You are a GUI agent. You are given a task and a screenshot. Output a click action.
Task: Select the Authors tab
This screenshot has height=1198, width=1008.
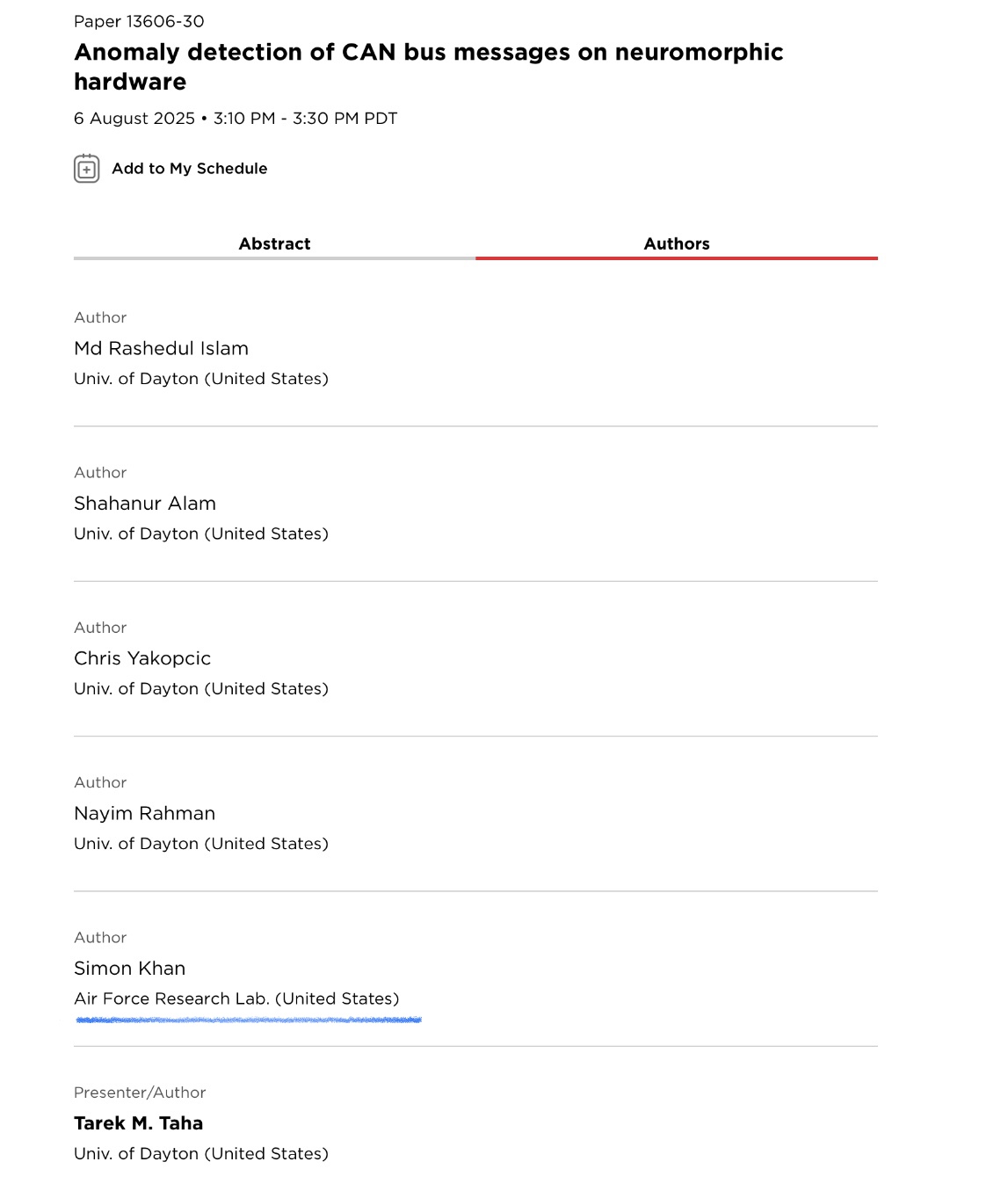(676, 244)
